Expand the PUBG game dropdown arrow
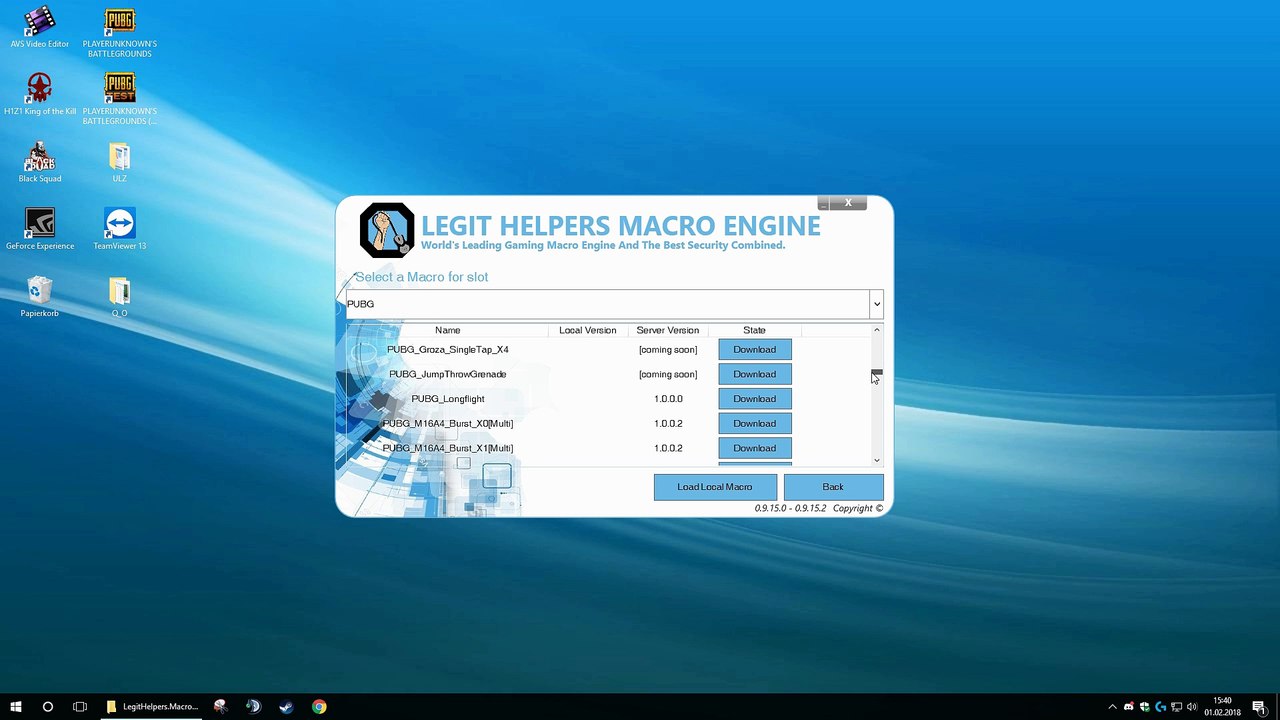Image resolution: width=1280 pixels, height=720 pixels. pos(877,304)
